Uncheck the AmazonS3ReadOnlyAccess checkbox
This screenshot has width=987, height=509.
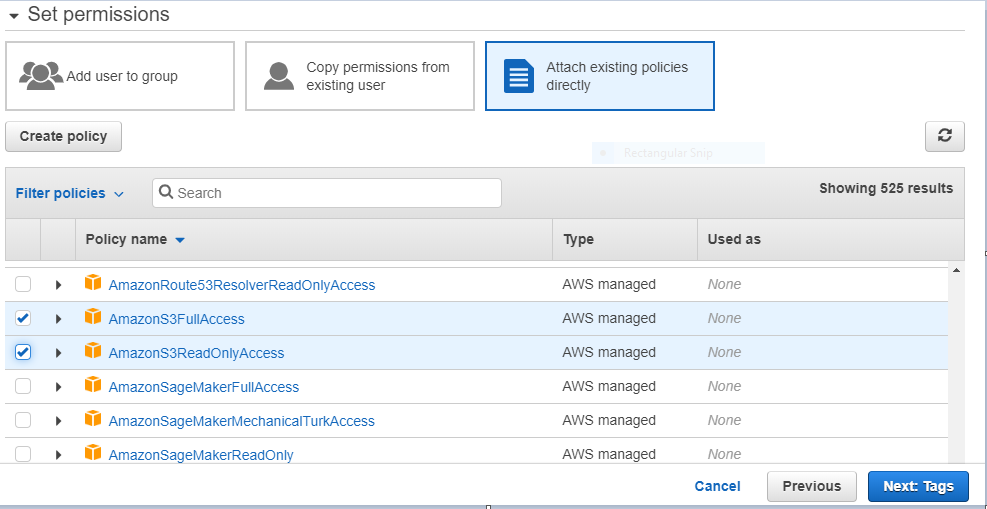click(23, 352)
